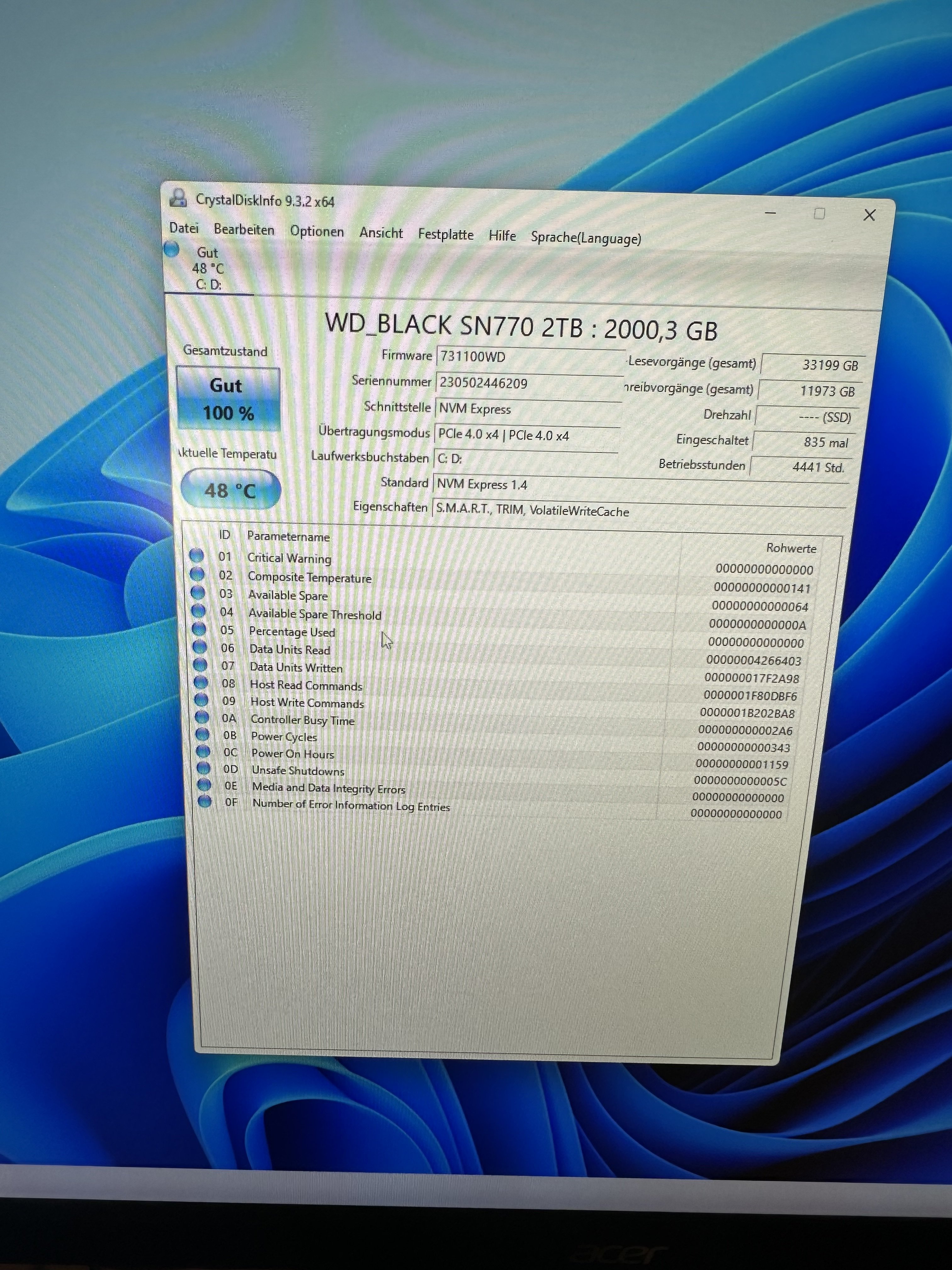Click the blue status circle beside Critical Warning
The image size is (952, 1270).
pyautogui.click(x=196, y=555)
